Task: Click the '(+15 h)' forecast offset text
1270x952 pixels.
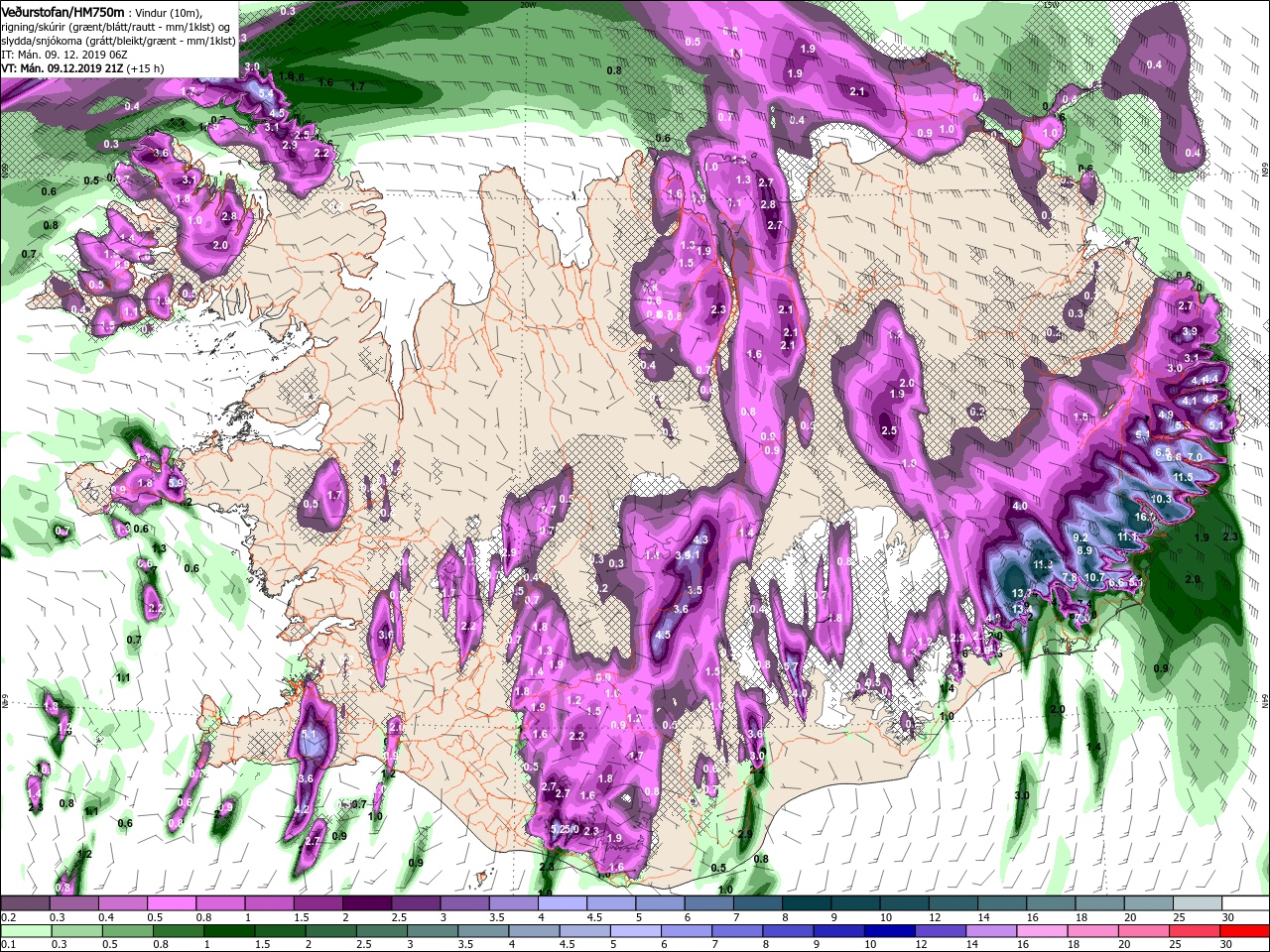Action: pos(145,68)
